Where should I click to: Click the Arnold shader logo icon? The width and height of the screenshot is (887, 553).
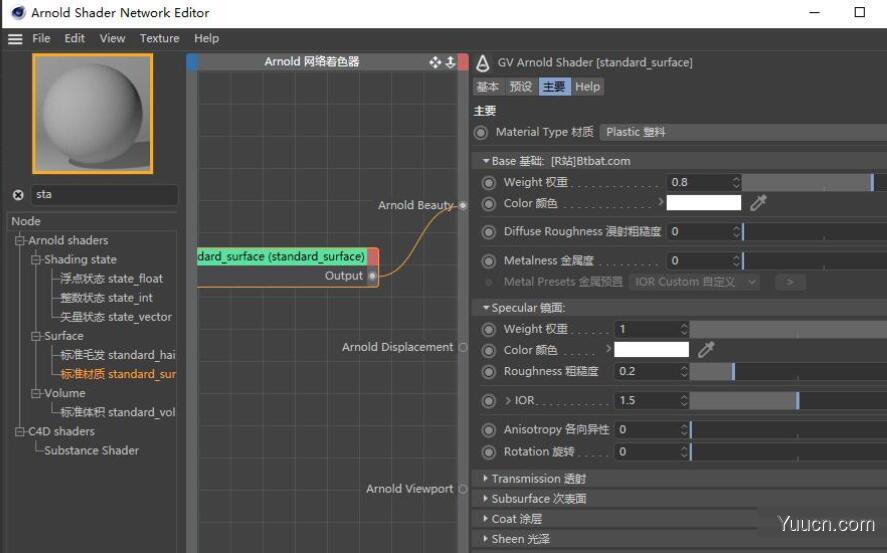483,63
